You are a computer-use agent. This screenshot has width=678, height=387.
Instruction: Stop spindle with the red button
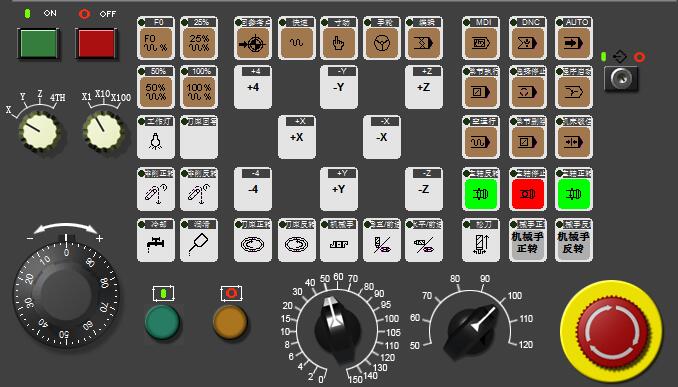[x=528, y=189]
